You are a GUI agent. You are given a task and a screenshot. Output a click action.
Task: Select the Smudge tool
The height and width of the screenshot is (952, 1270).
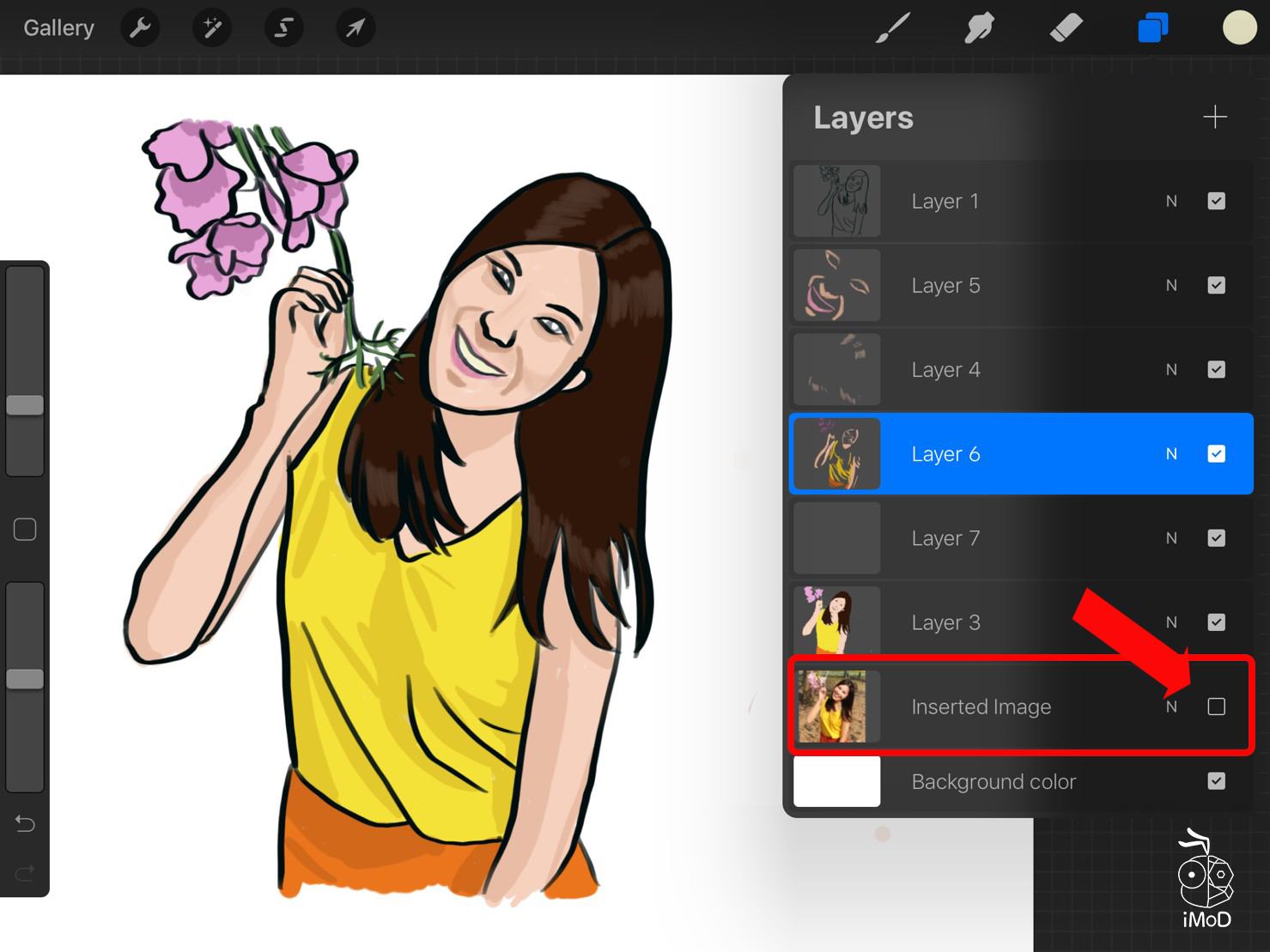pos(979,28)
